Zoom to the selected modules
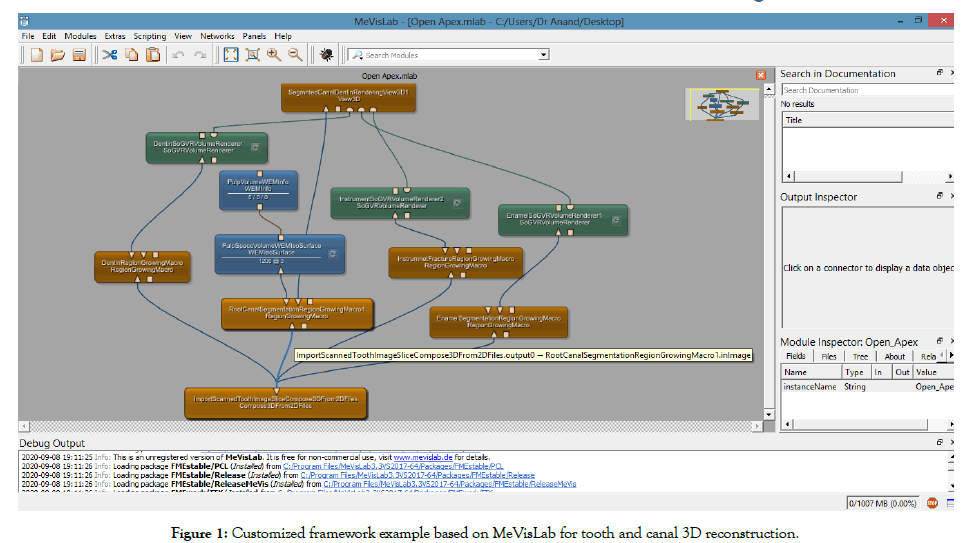 (x=252, y=55)
